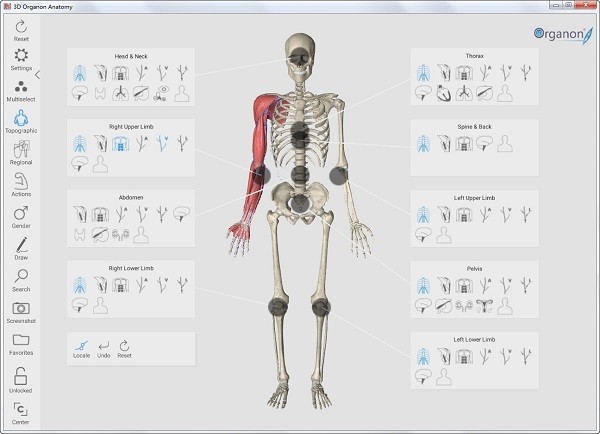Image resolution: width=600 pixels, height=434 pixels.
Task: Show Right Lower Limb lymphatics
Action: [x=182, y=285]
